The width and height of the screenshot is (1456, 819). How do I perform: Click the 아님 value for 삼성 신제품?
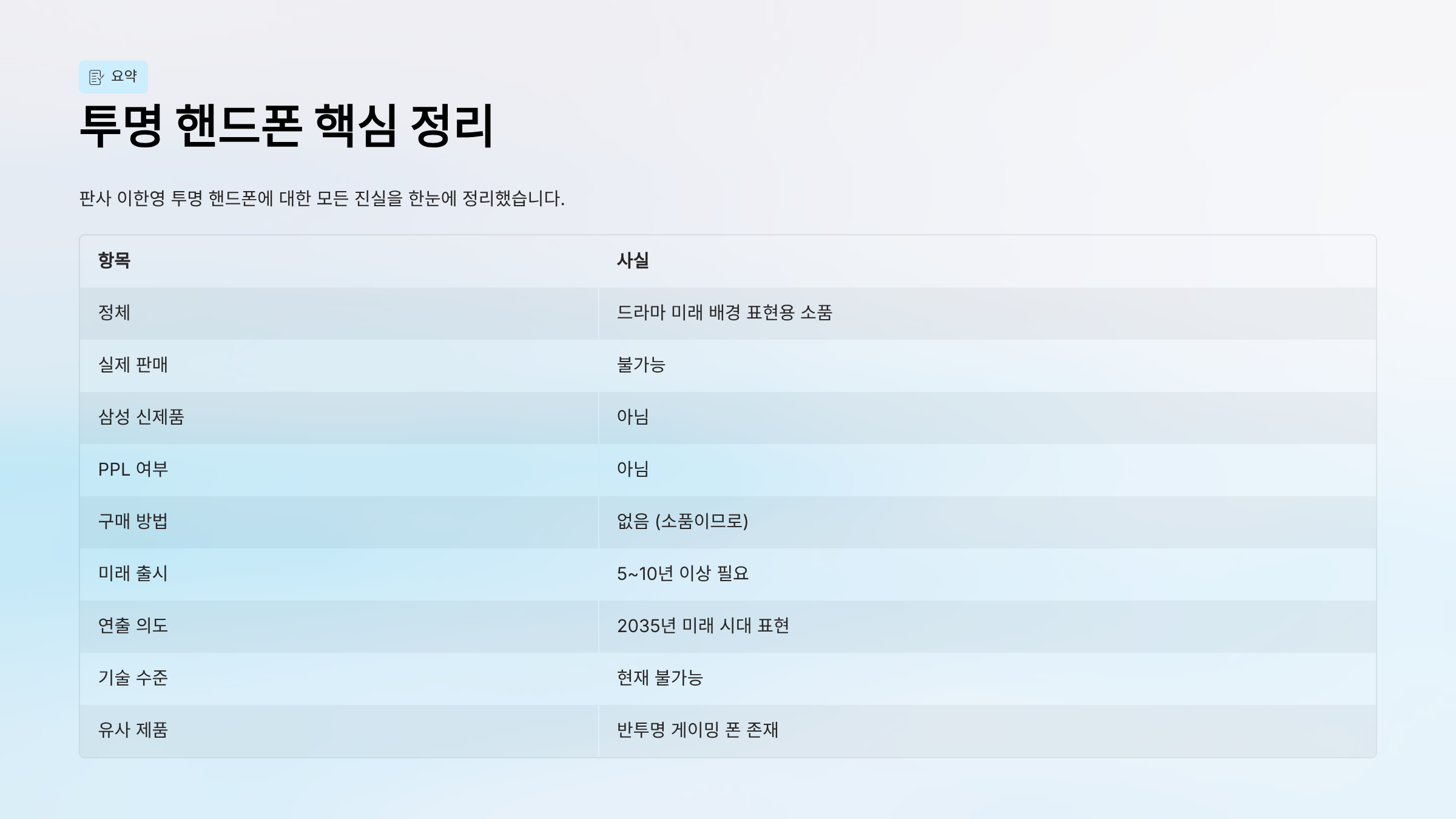pos(633,417)
